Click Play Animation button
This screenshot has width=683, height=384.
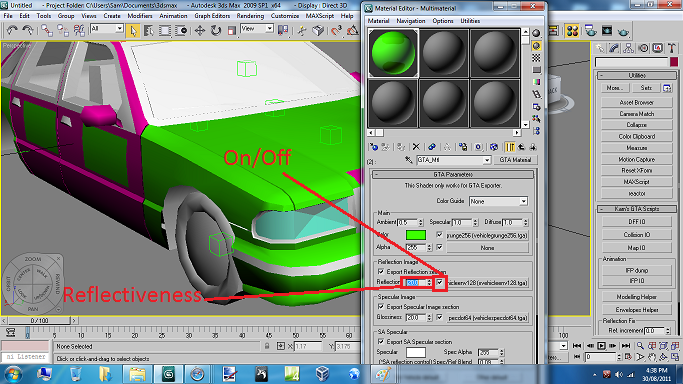tap(602, 346)
